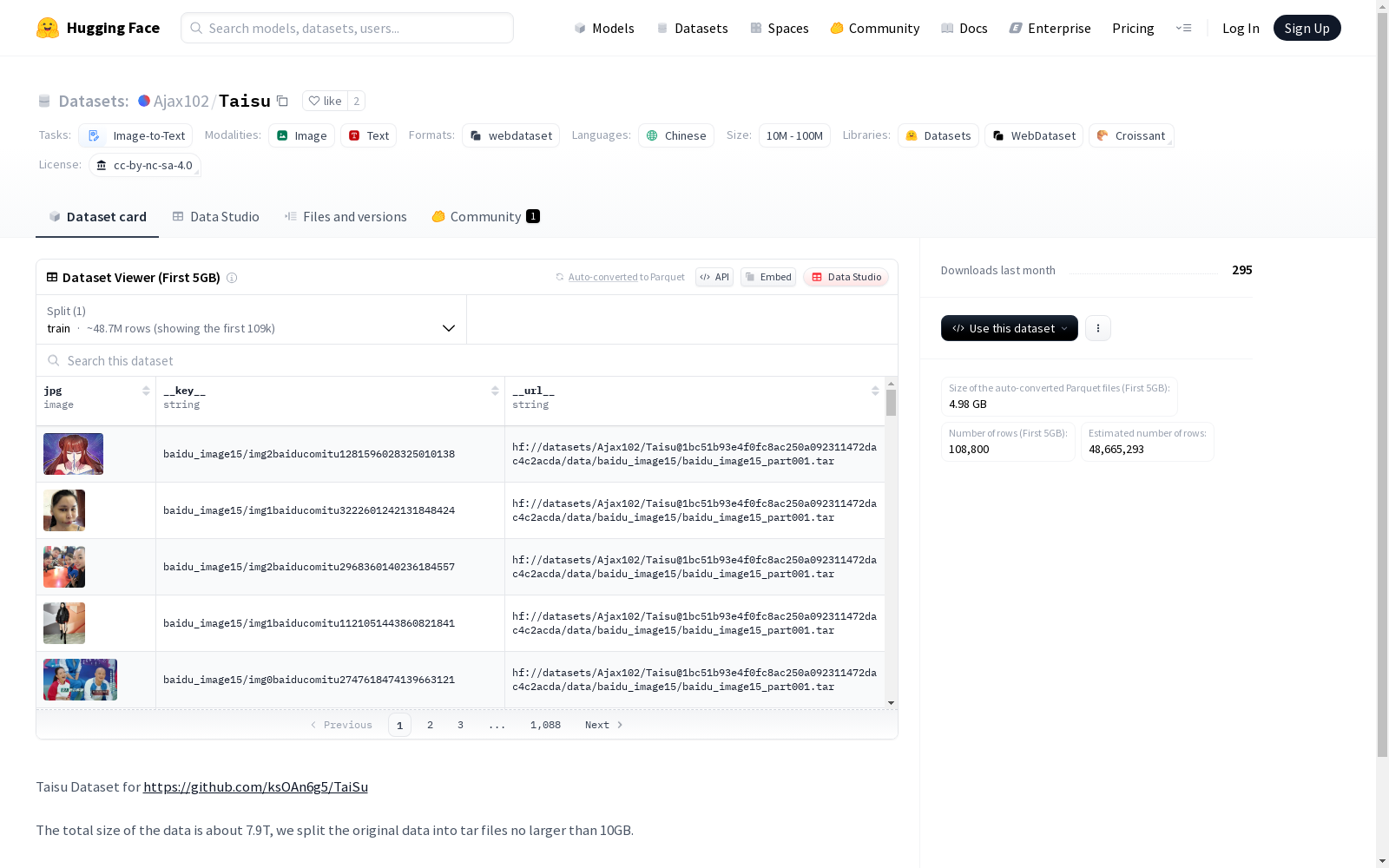
Task: Click the Datasets breadcrumb label
Action: pos(94,101)
